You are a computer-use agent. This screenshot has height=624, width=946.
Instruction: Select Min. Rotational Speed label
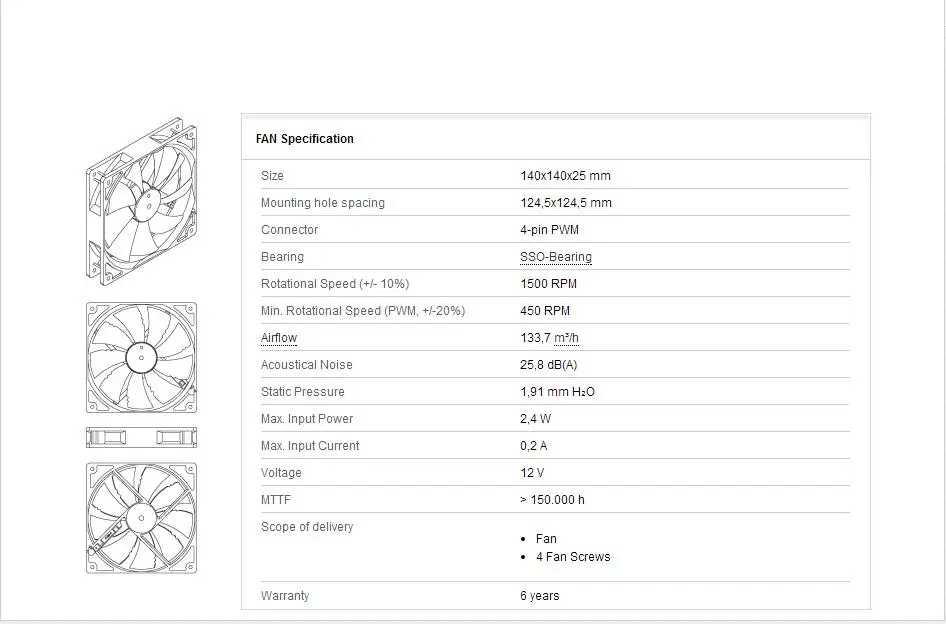coord(363,311)
